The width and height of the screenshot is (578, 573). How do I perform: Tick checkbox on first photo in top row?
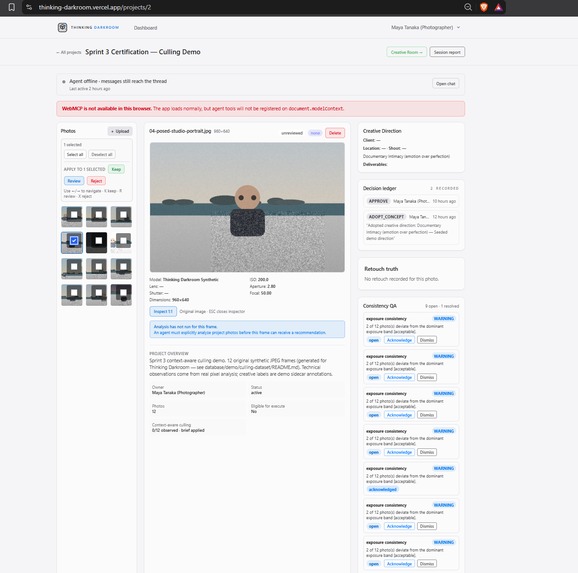point(74,214)
